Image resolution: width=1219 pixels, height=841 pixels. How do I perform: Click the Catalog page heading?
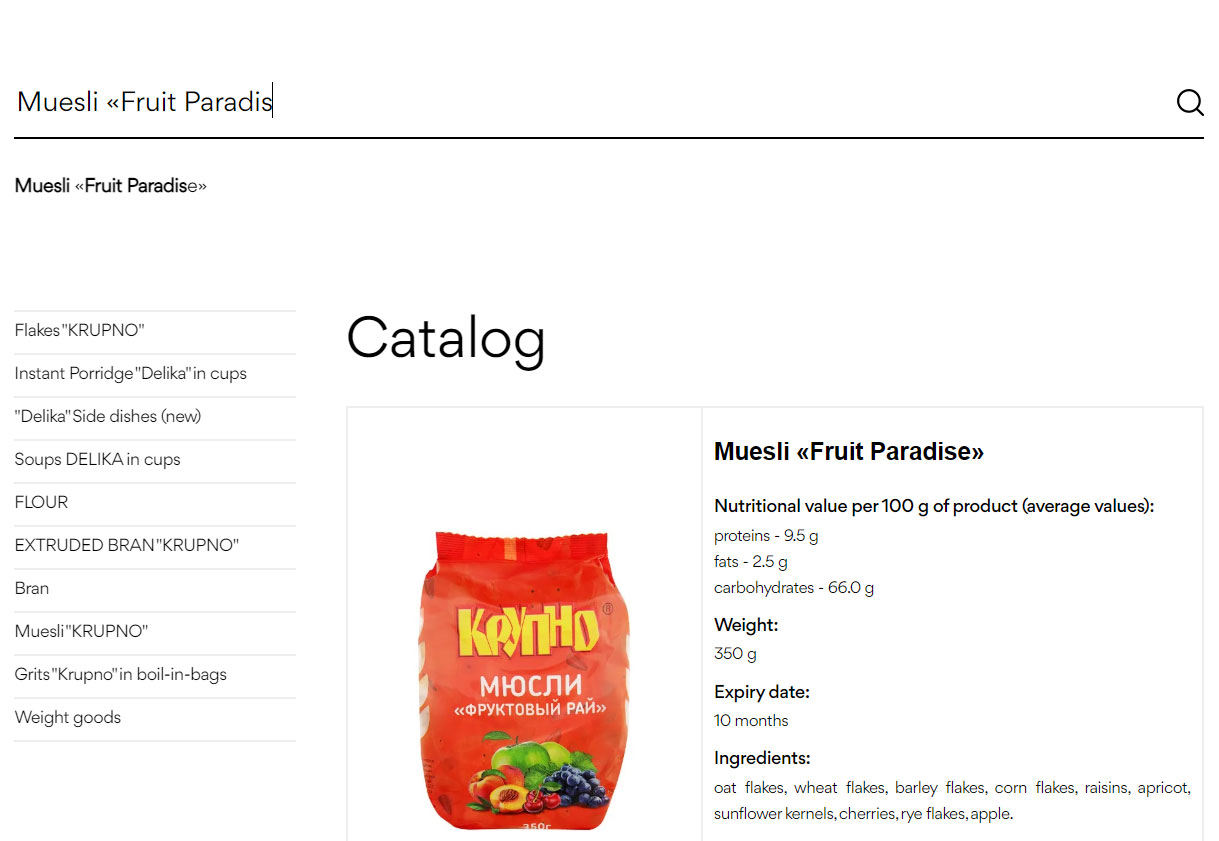(x=446, y=338)
